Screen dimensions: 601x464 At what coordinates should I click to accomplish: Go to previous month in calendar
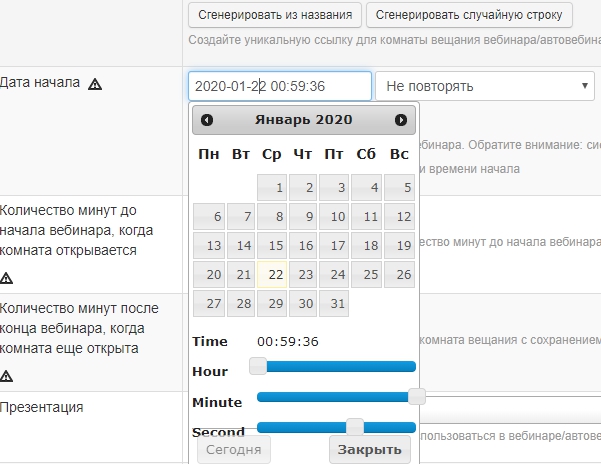tap(207, 120)
